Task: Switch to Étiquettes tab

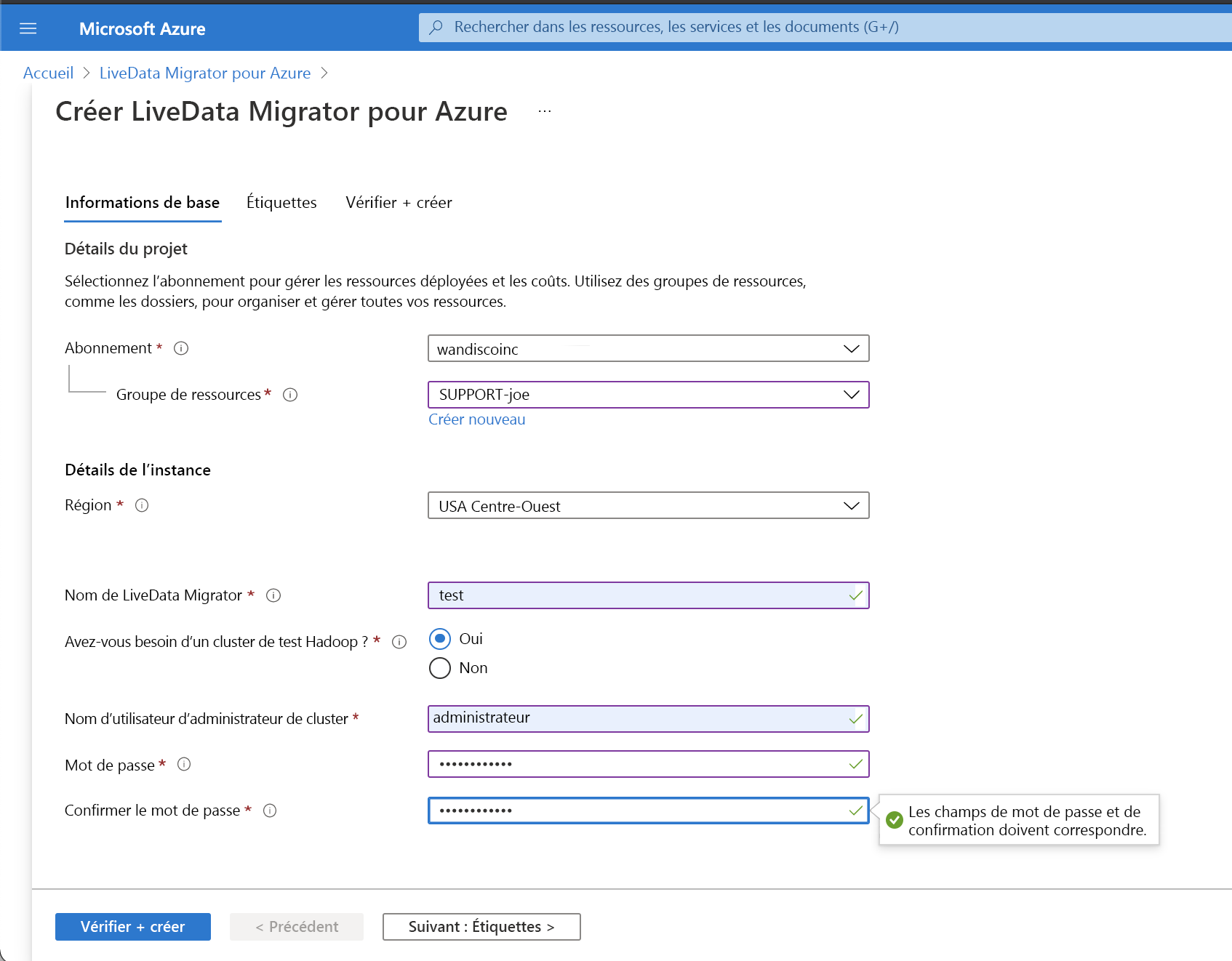Action: pos(281,203)
